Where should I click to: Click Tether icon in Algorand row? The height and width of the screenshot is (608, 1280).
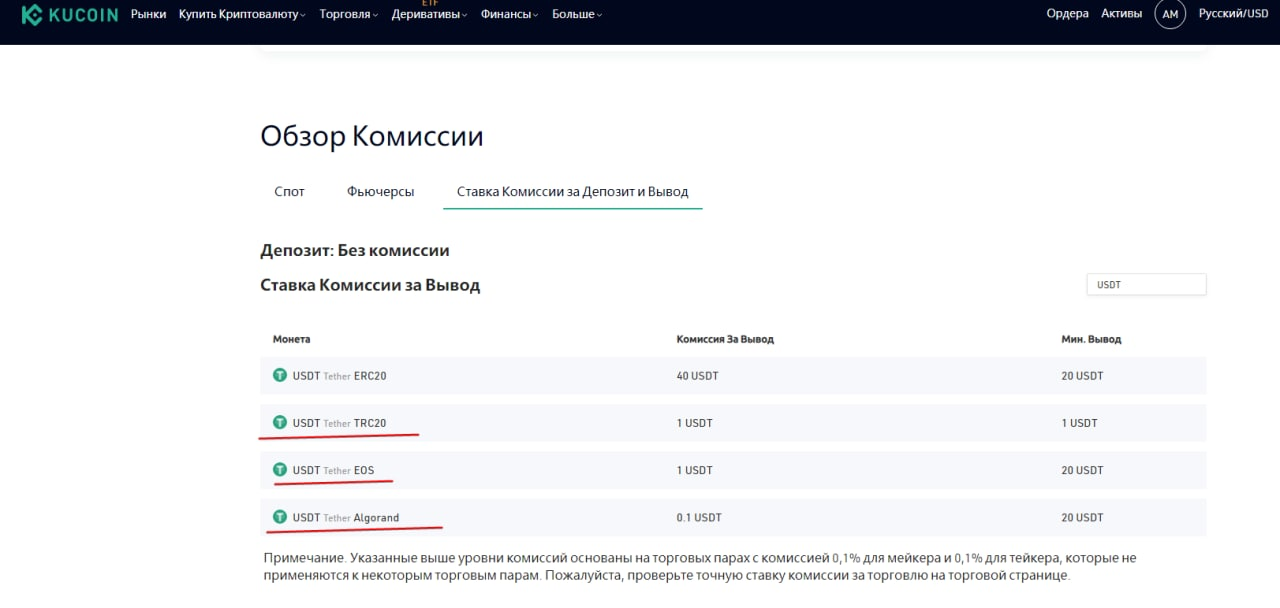click(x=280, y=517)
